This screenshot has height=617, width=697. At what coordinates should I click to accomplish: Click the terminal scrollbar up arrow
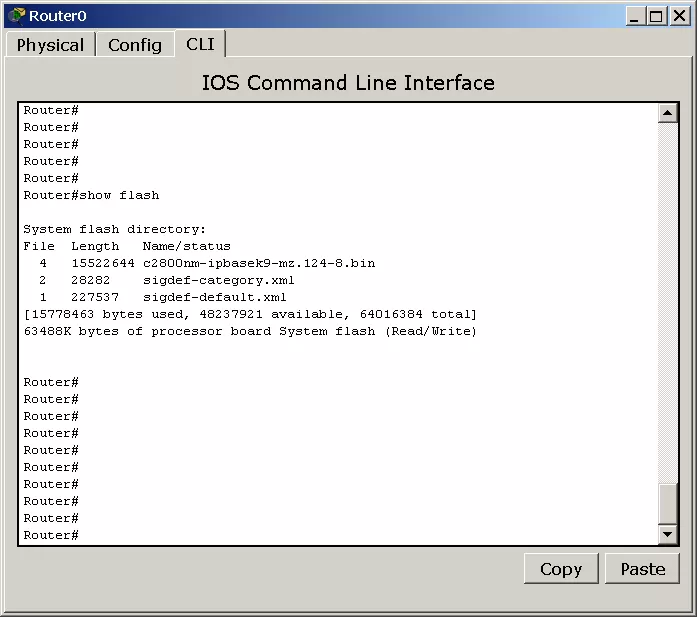668,113
